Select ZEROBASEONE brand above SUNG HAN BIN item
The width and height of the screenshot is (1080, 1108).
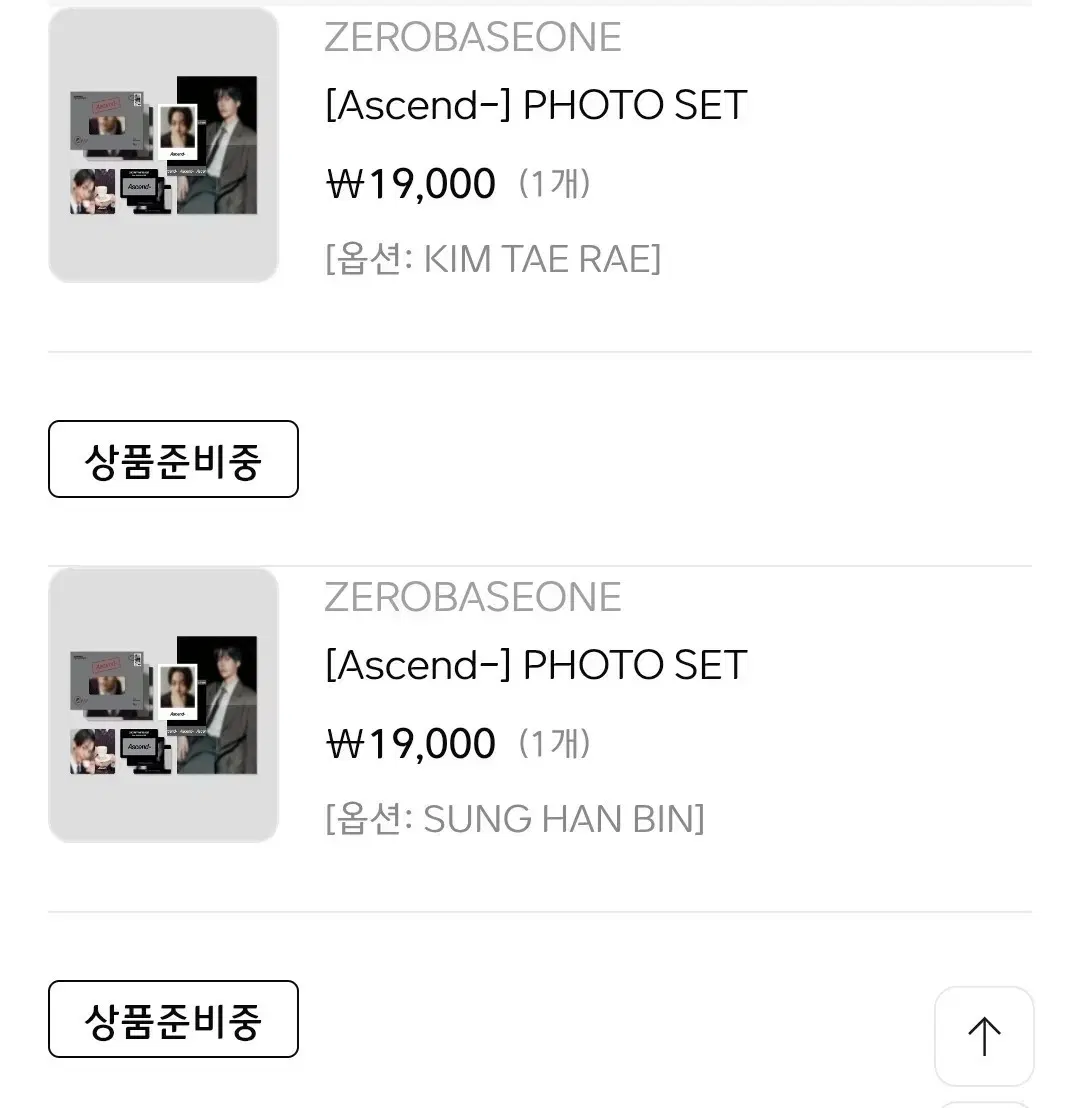tap(473, 596)
